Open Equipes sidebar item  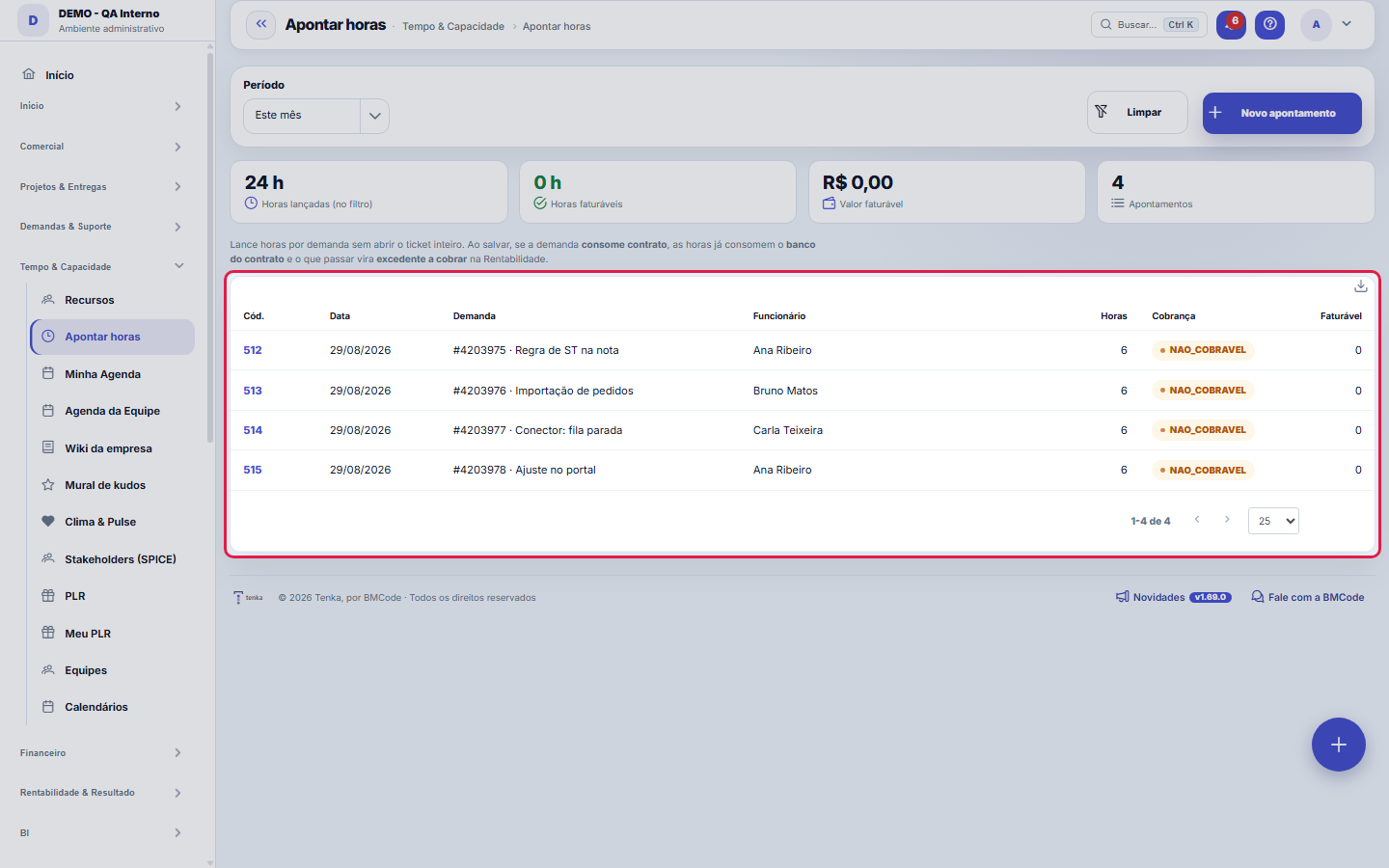coord(113,670)
